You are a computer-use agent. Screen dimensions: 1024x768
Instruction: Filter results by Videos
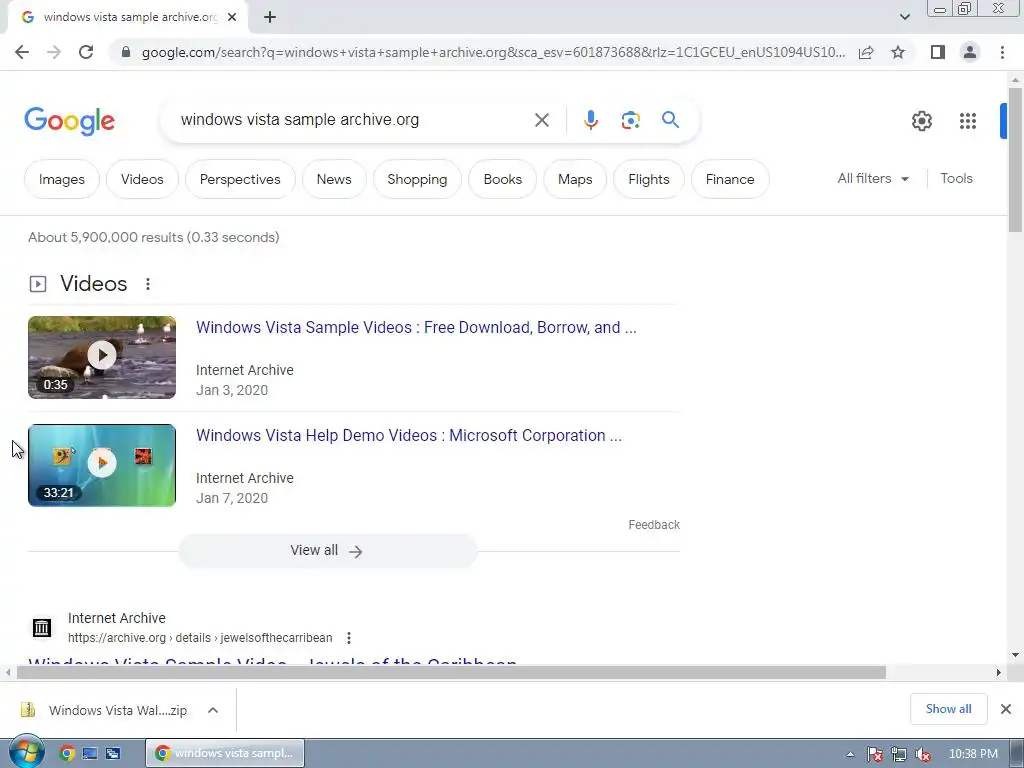coord(142,180)
